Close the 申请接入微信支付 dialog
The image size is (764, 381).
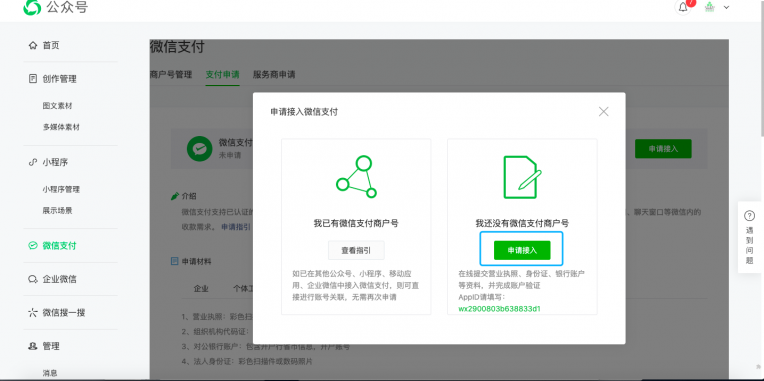click(x=604, y=112)
